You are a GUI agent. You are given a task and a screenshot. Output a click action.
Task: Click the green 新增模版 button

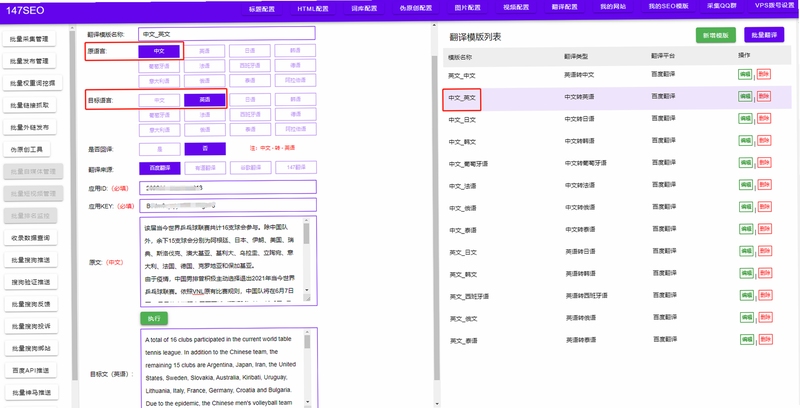pos(716,35)
